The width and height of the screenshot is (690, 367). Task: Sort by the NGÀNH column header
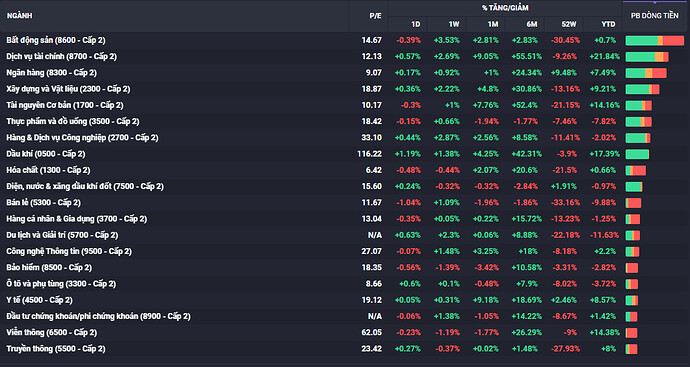19,16
